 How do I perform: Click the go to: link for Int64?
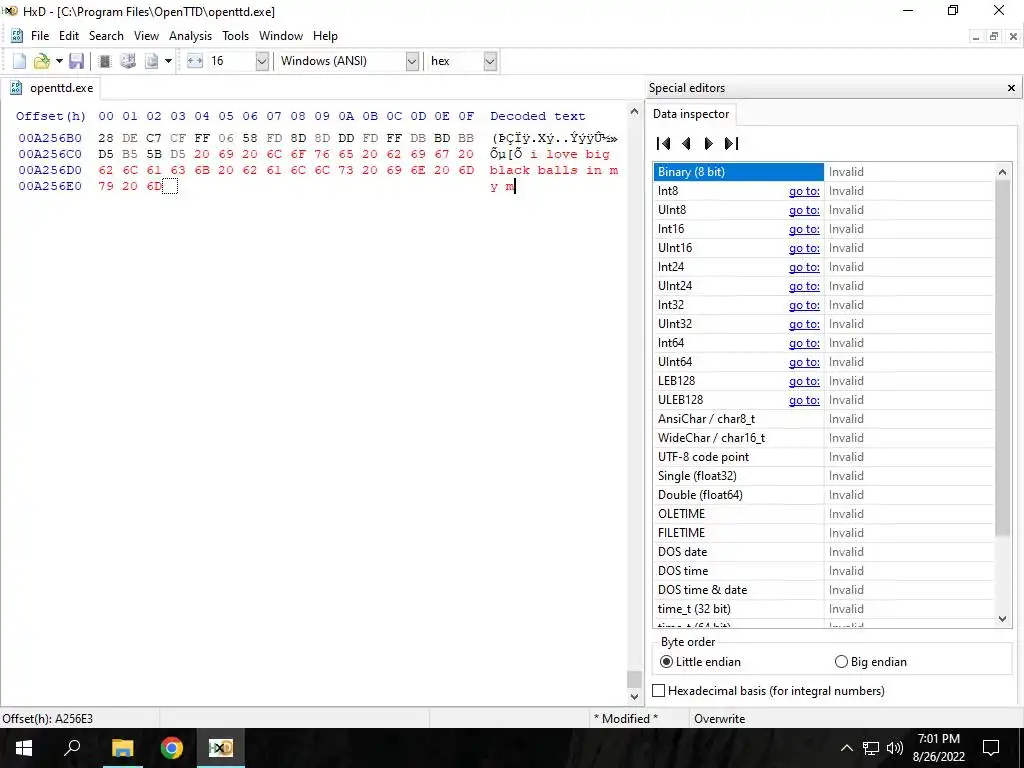tap(804, 343)
